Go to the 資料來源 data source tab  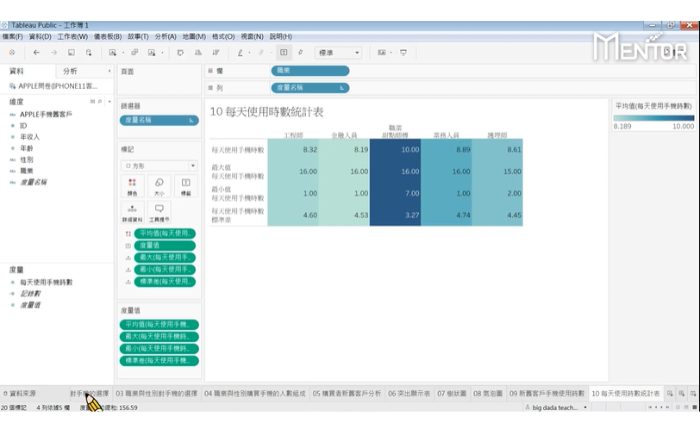[20, 394]
